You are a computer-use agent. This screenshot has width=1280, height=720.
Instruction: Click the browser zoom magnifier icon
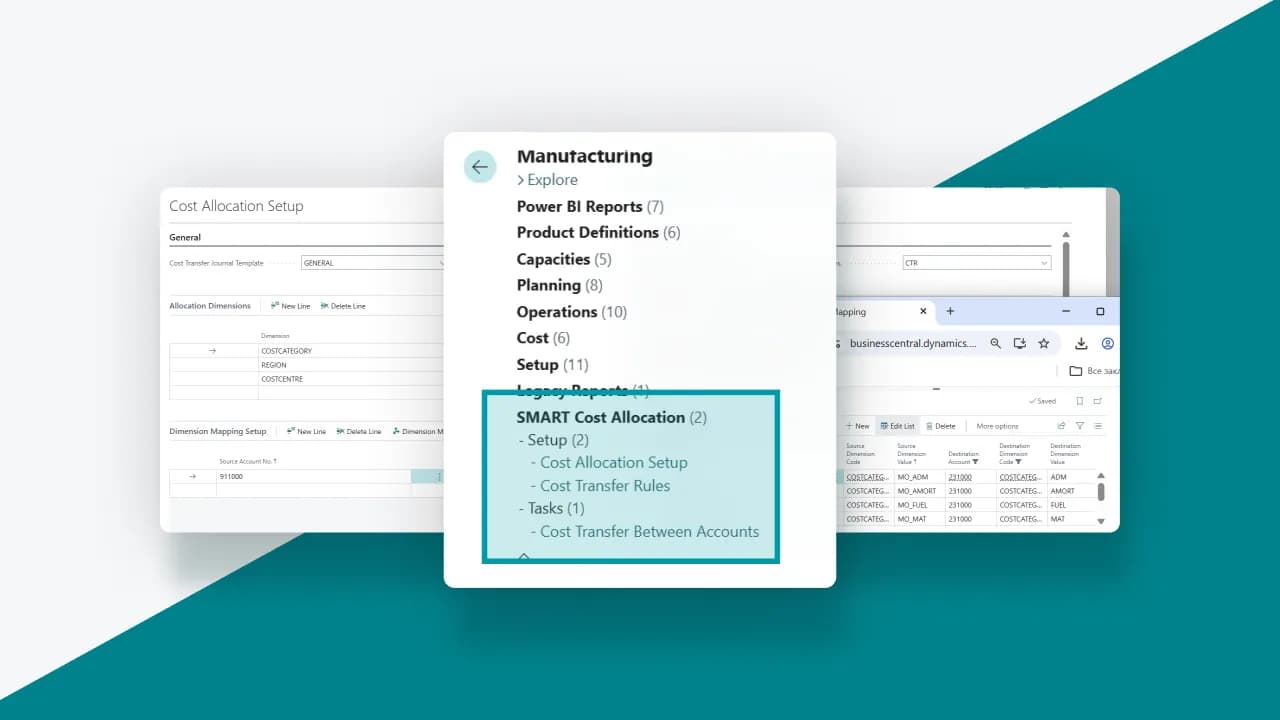coord(995,343)
